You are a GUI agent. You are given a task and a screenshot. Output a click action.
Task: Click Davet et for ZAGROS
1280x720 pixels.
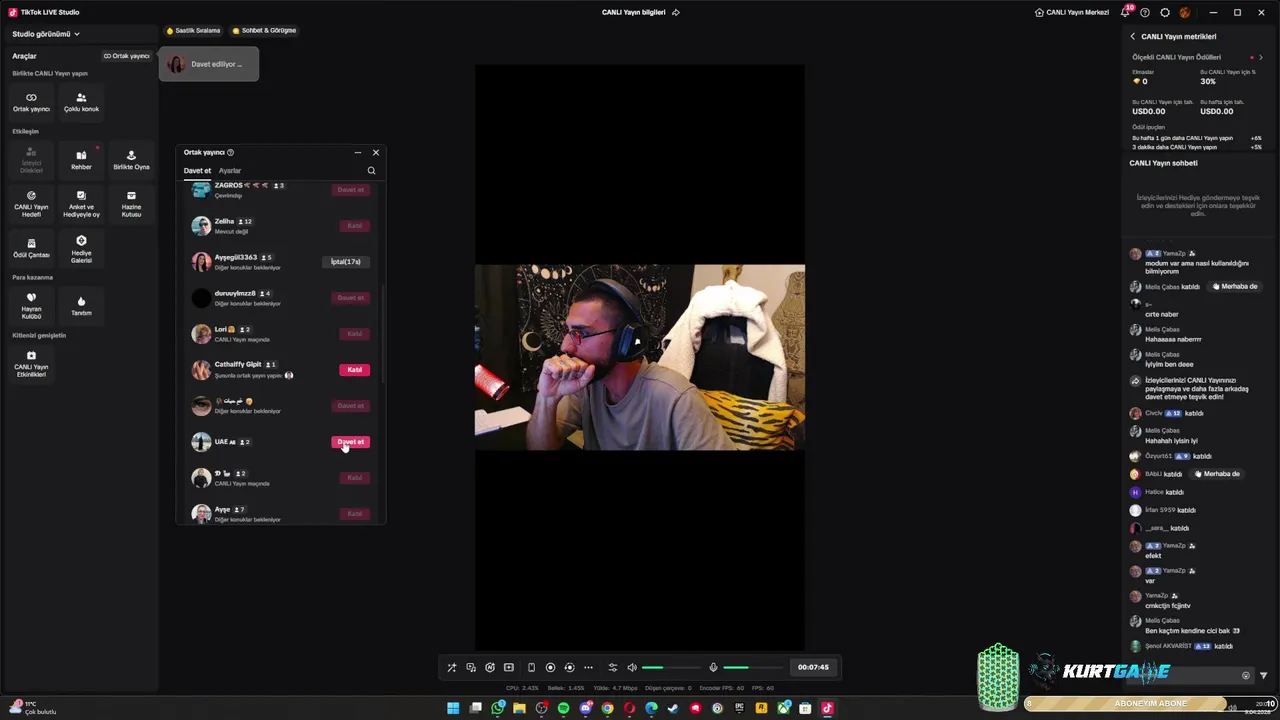click(x=350, y=190)
